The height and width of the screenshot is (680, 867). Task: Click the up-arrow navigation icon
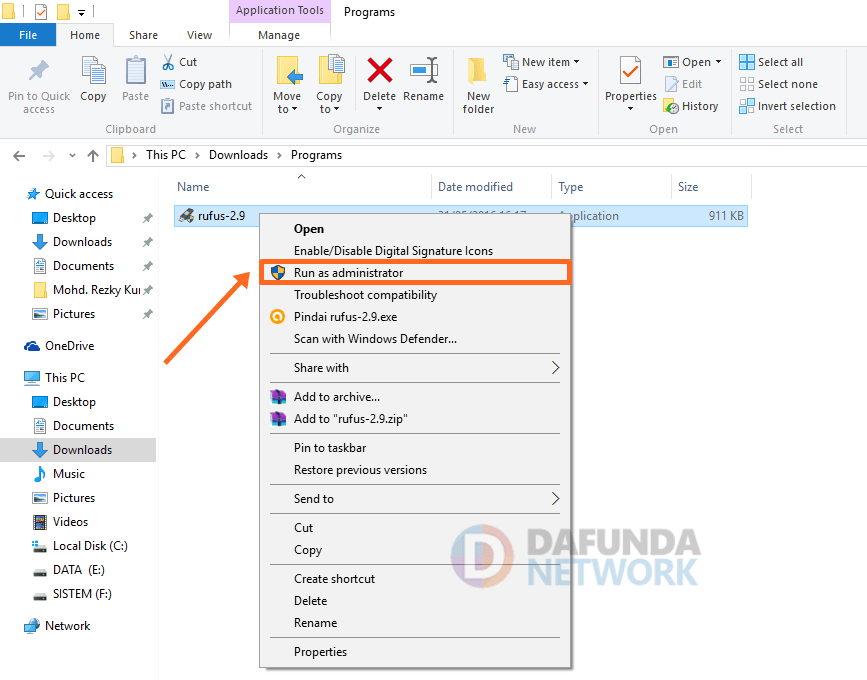pos(93,155)
